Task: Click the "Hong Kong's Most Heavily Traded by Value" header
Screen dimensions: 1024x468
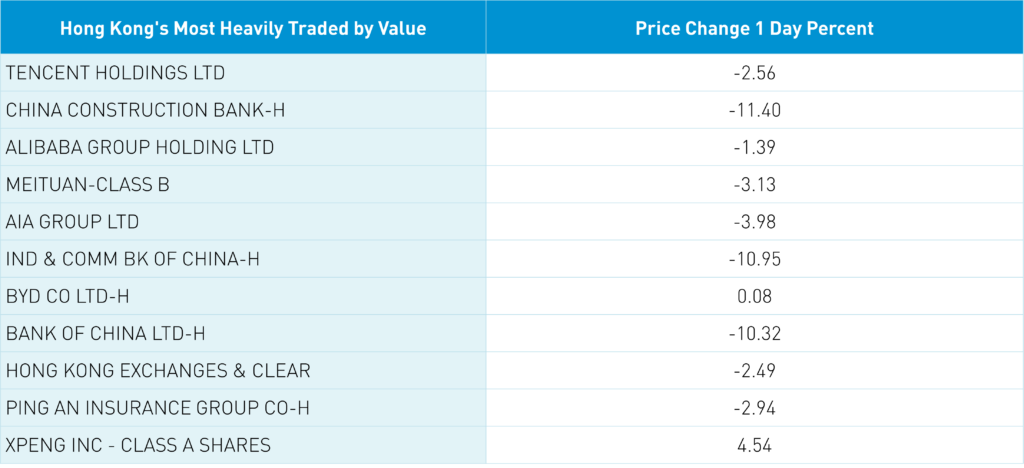Action: click(x=243, y=28)
